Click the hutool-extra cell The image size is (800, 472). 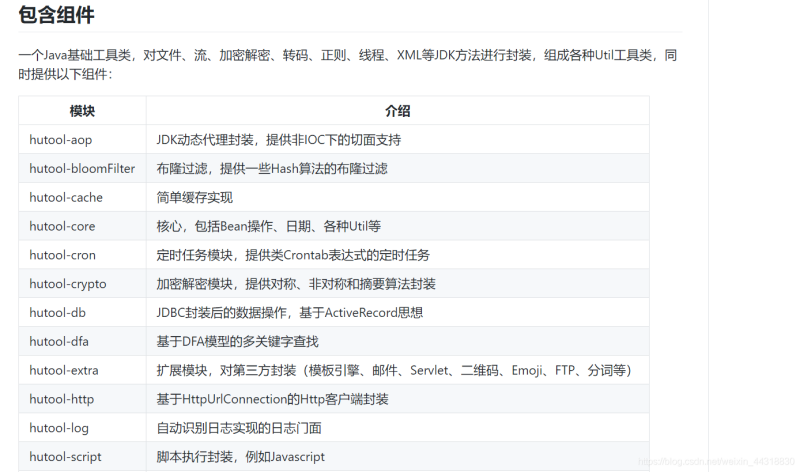click(x=82, y=370)
